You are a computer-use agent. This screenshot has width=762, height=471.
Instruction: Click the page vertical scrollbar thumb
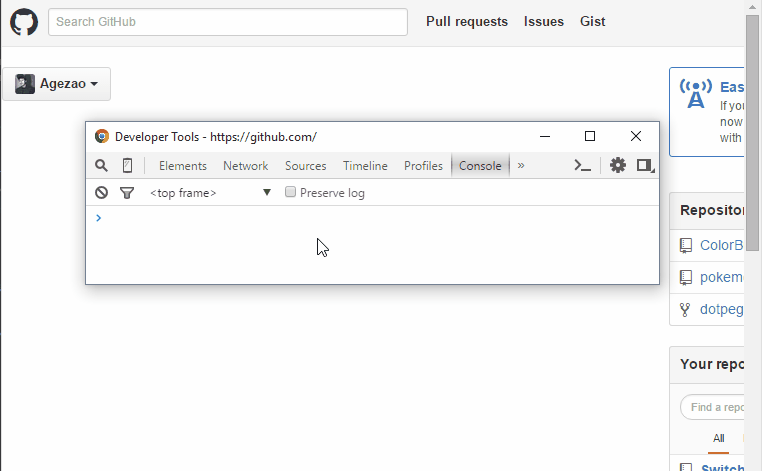[752, 133]
